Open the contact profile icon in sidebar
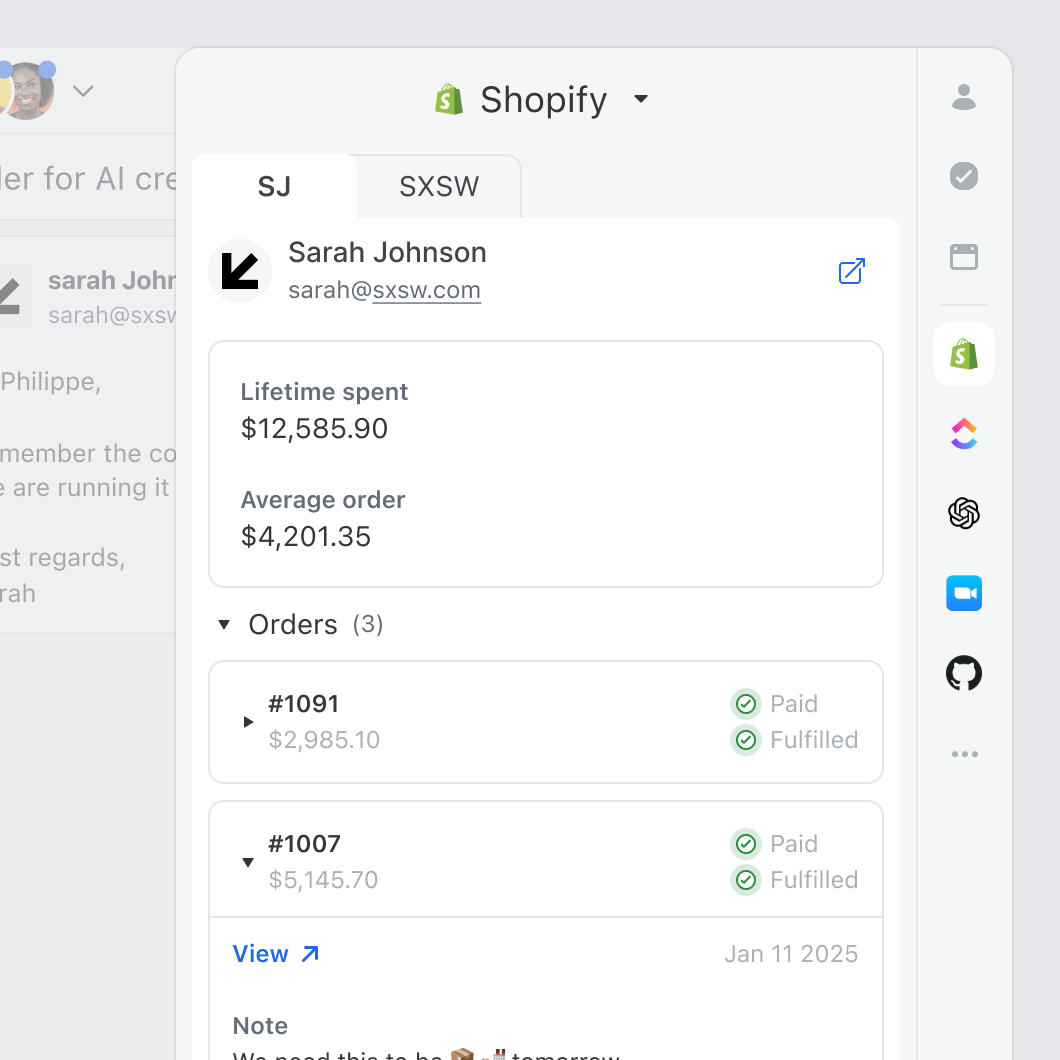 point(964,97)
